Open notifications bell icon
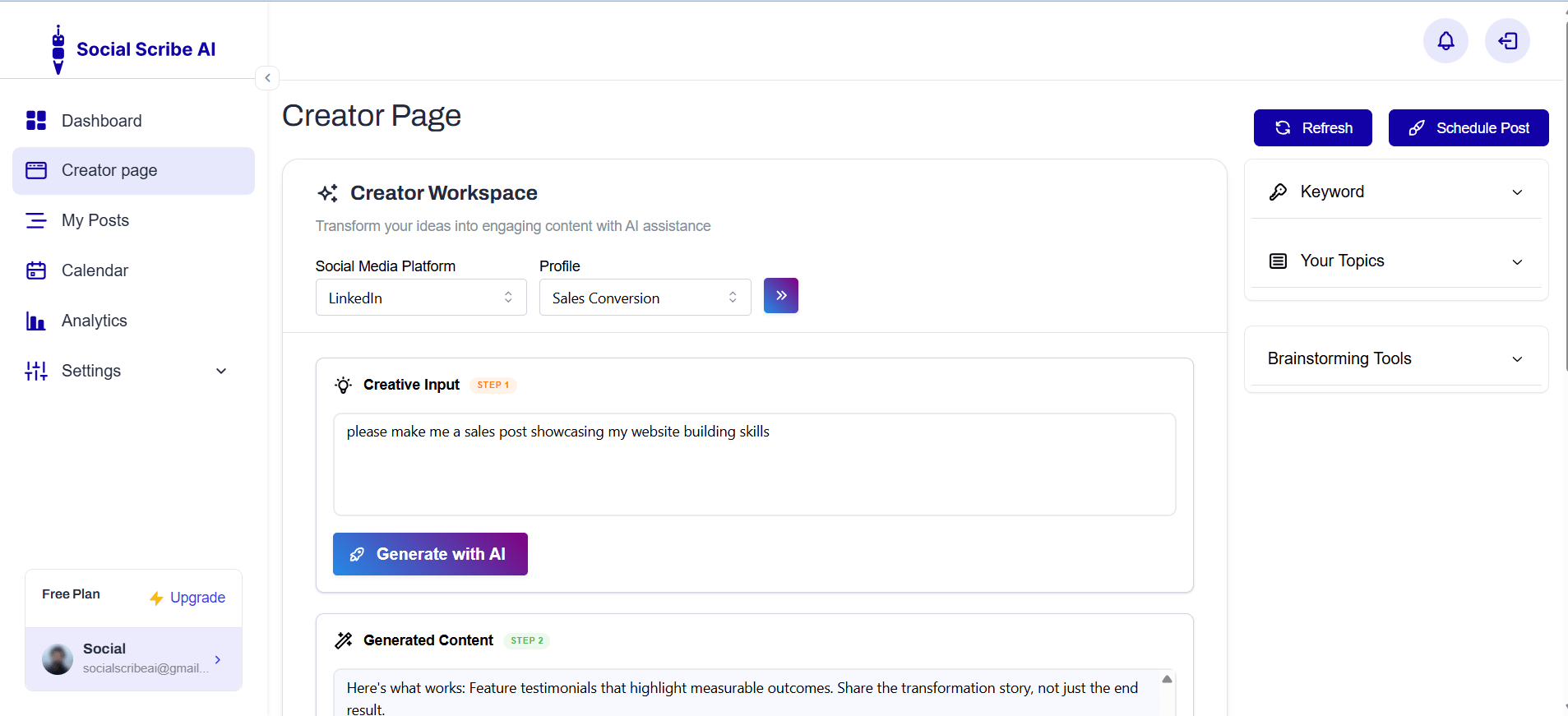 (x=1445, y=41)
